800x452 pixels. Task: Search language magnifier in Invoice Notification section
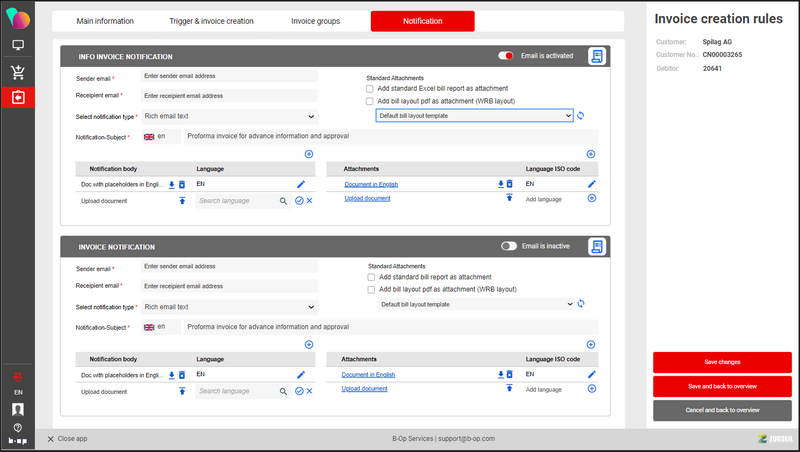pos(283,391)
